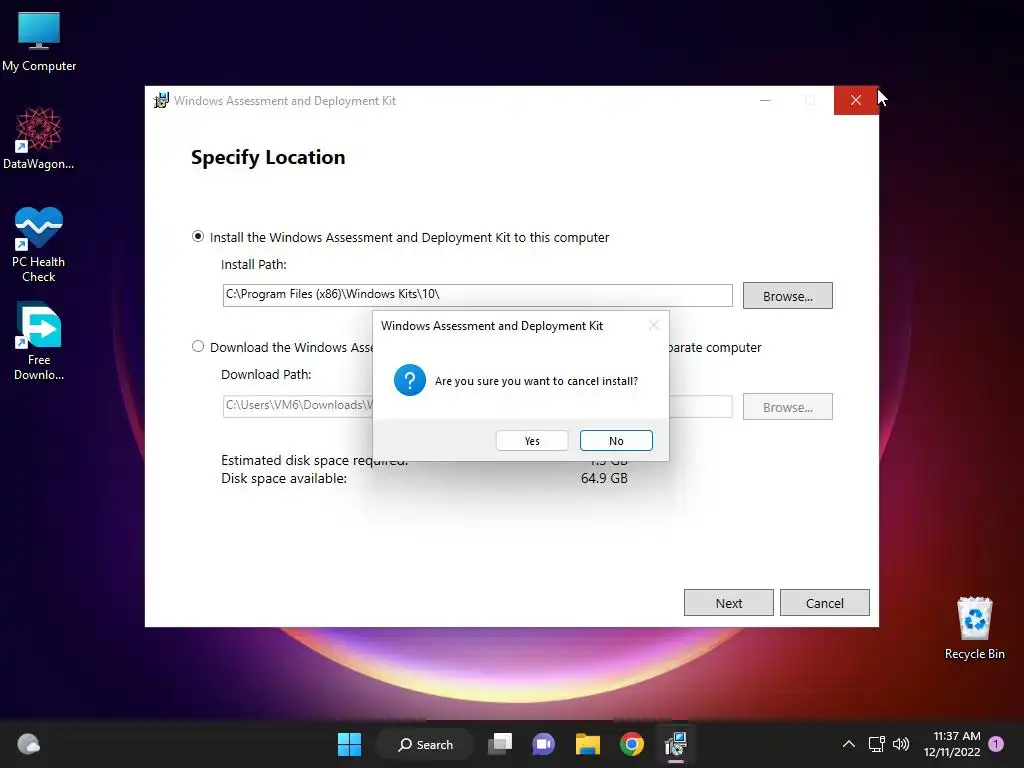
Task: Minimize the Deployment Kit setup window
Action: tap(765, 100)
